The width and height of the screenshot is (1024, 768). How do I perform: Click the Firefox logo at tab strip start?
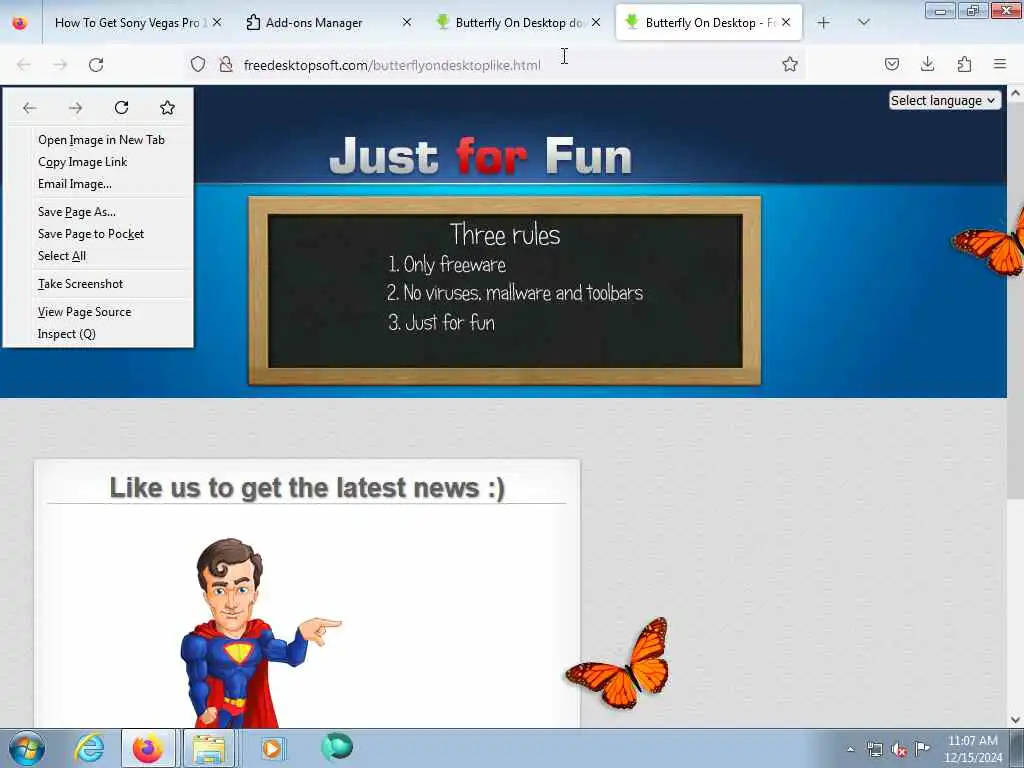(20, 23)
